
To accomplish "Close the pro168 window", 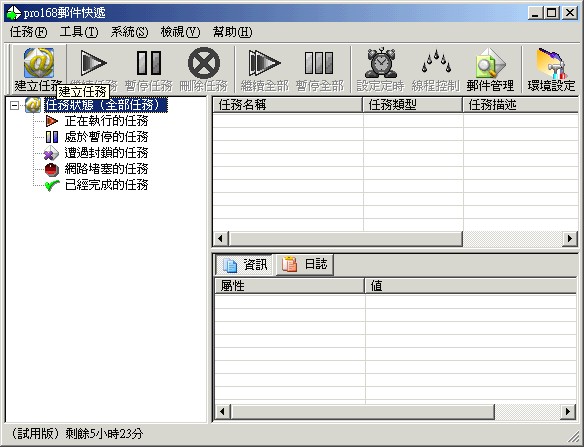I will [569, 13].
